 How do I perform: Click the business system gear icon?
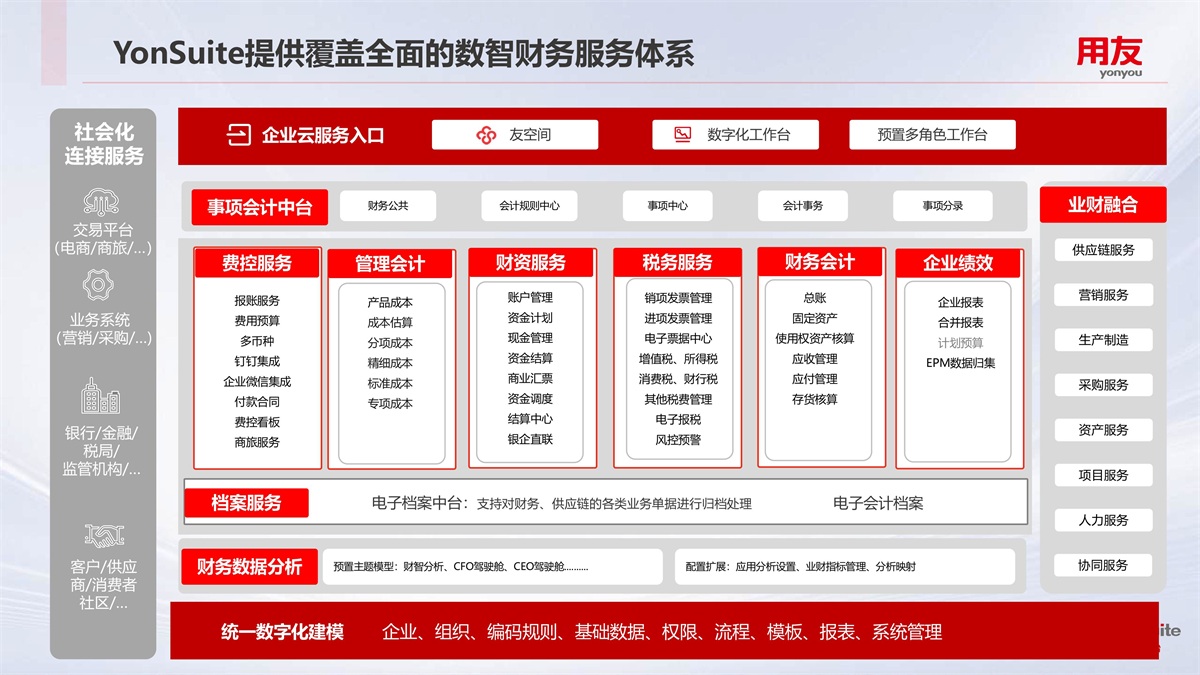coord(98,286)
